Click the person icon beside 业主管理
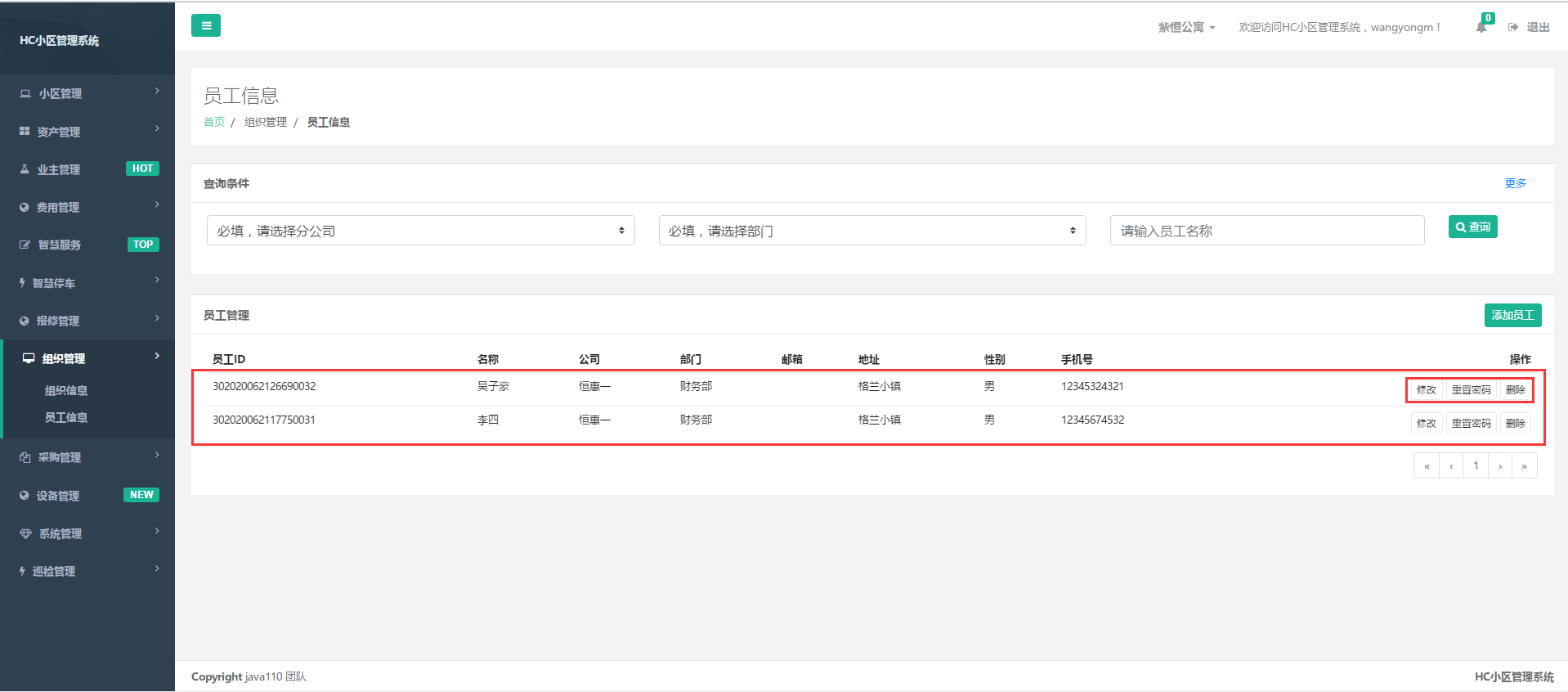The image size is (1568, 692). 25,169
